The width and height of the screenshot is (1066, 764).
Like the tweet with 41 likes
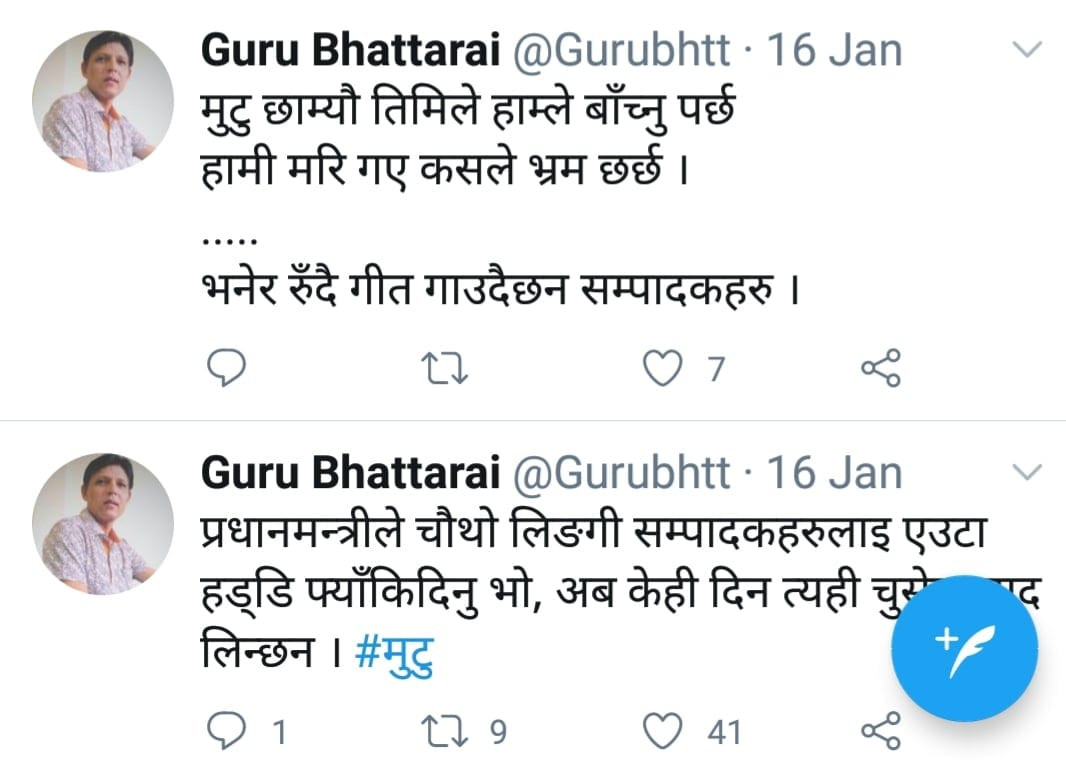[661, 731]
